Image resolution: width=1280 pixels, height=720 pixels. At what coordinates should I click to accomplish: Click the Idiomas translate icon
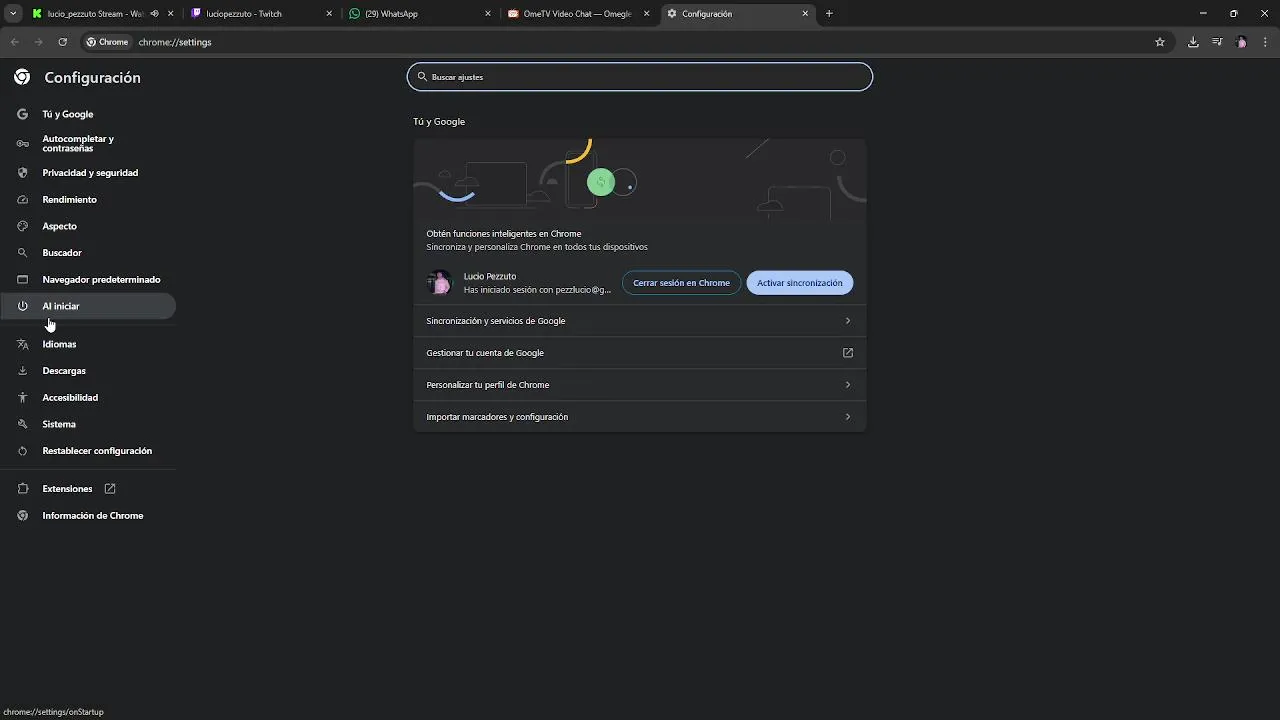point(22,344)
